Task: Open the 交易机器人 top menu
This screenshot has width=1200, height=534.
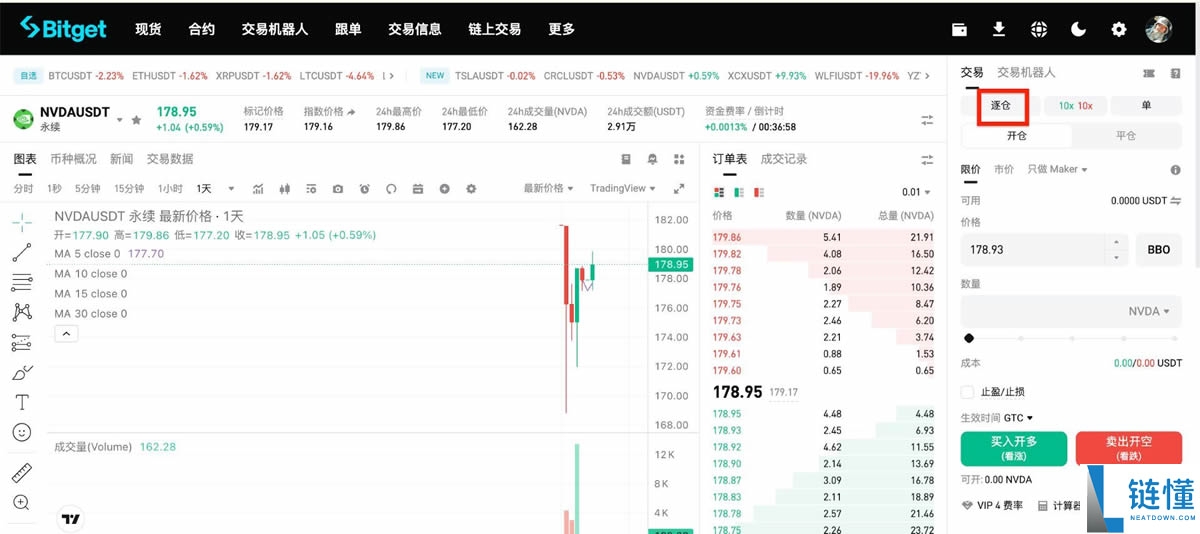Action: (274, 29)
